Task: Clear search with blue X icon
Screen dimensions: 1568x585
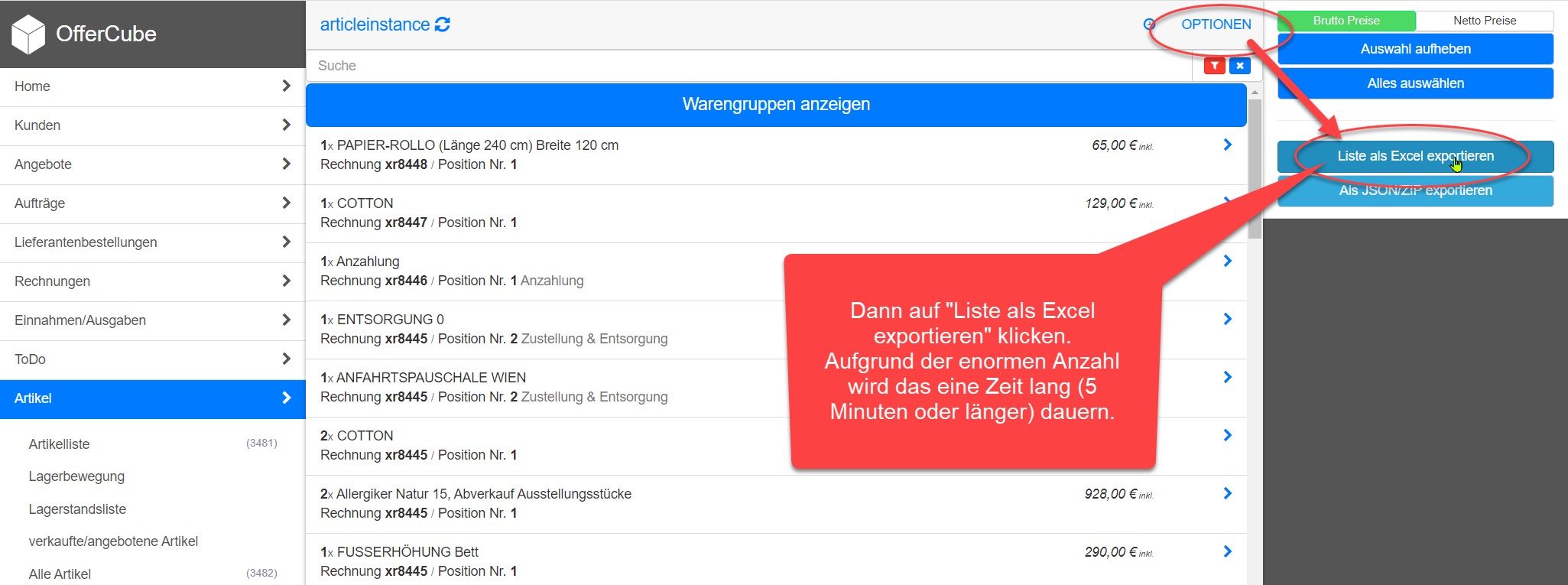Action: click(x=1240, y=66)
